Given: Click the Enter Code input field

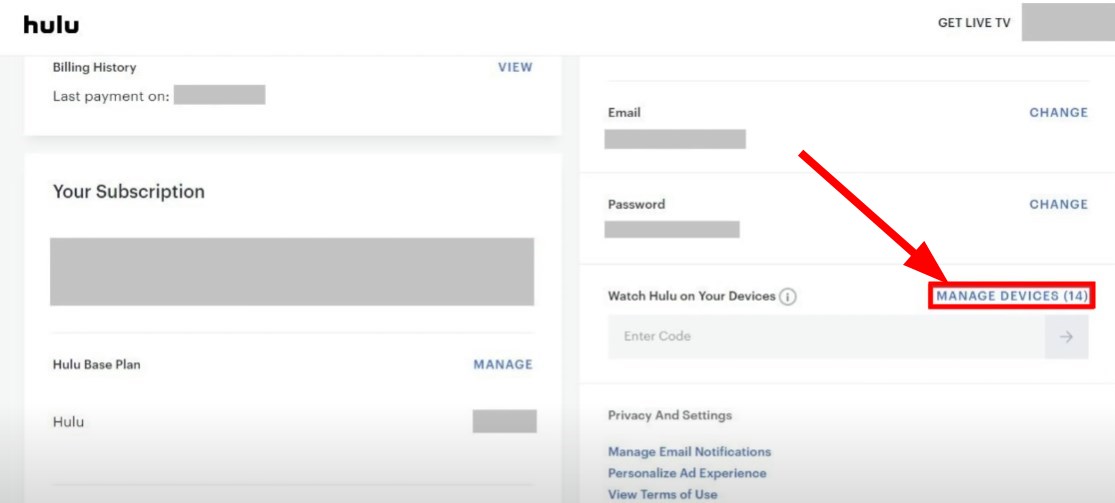Looking at the screenshot, I should pyautogui.click(x=825, y=337).
